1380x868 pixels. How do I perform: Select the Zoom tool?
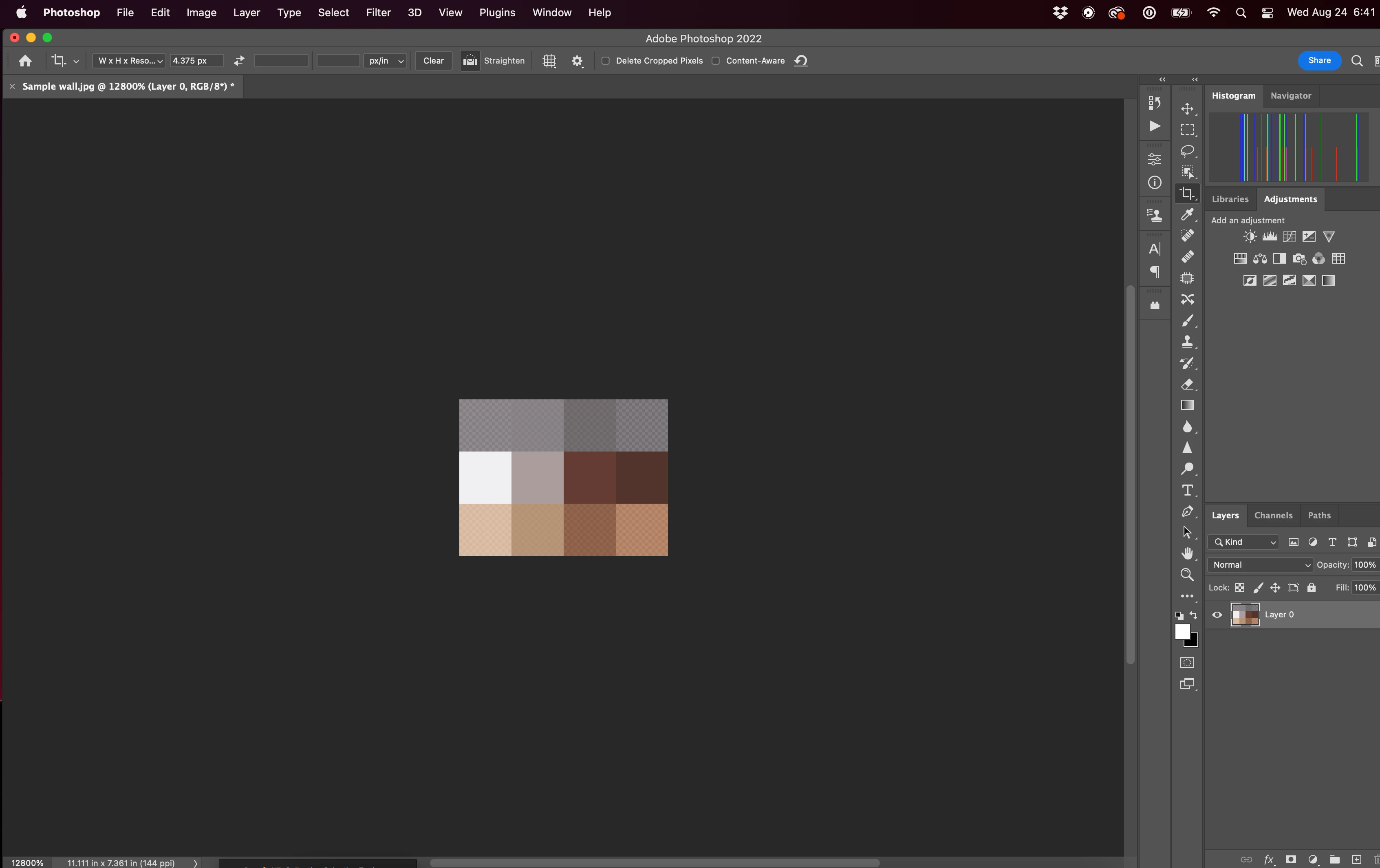tap(1187, 575)
